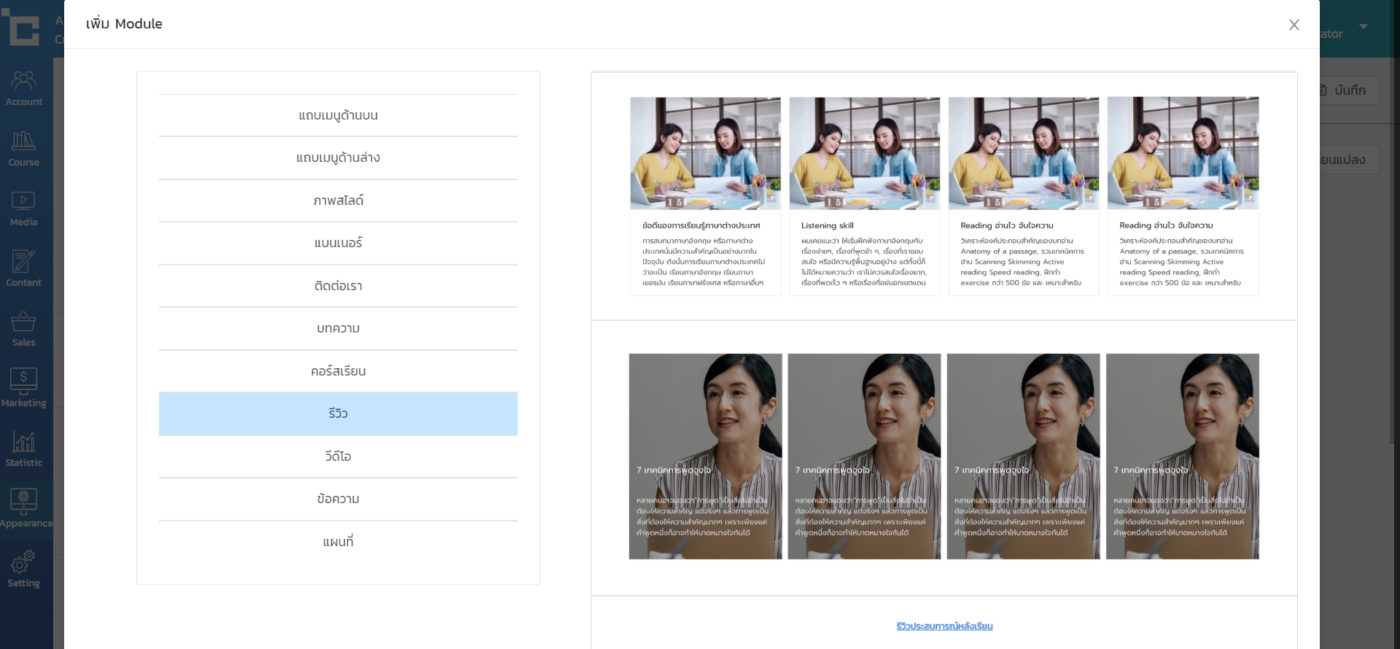Image resolution: width=1400 pixels, height=649 pixels.
Task: Choose the แบนเนอร์ module option
Action: pyautogui.click(x=338, y=243)
